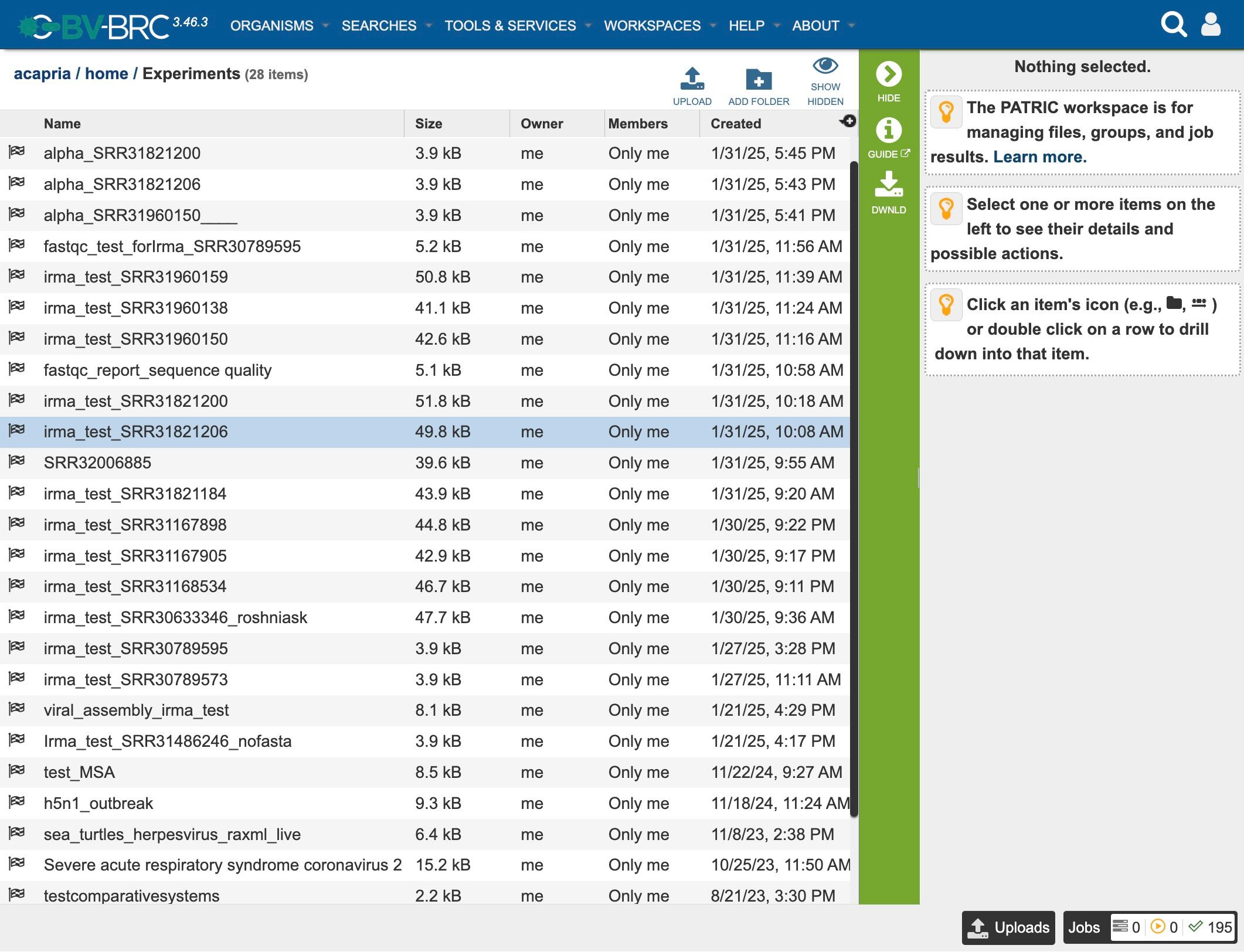This screenshot has height=952, width=1244.
Task: Open the search magnifier icon
Action: 1174,25
